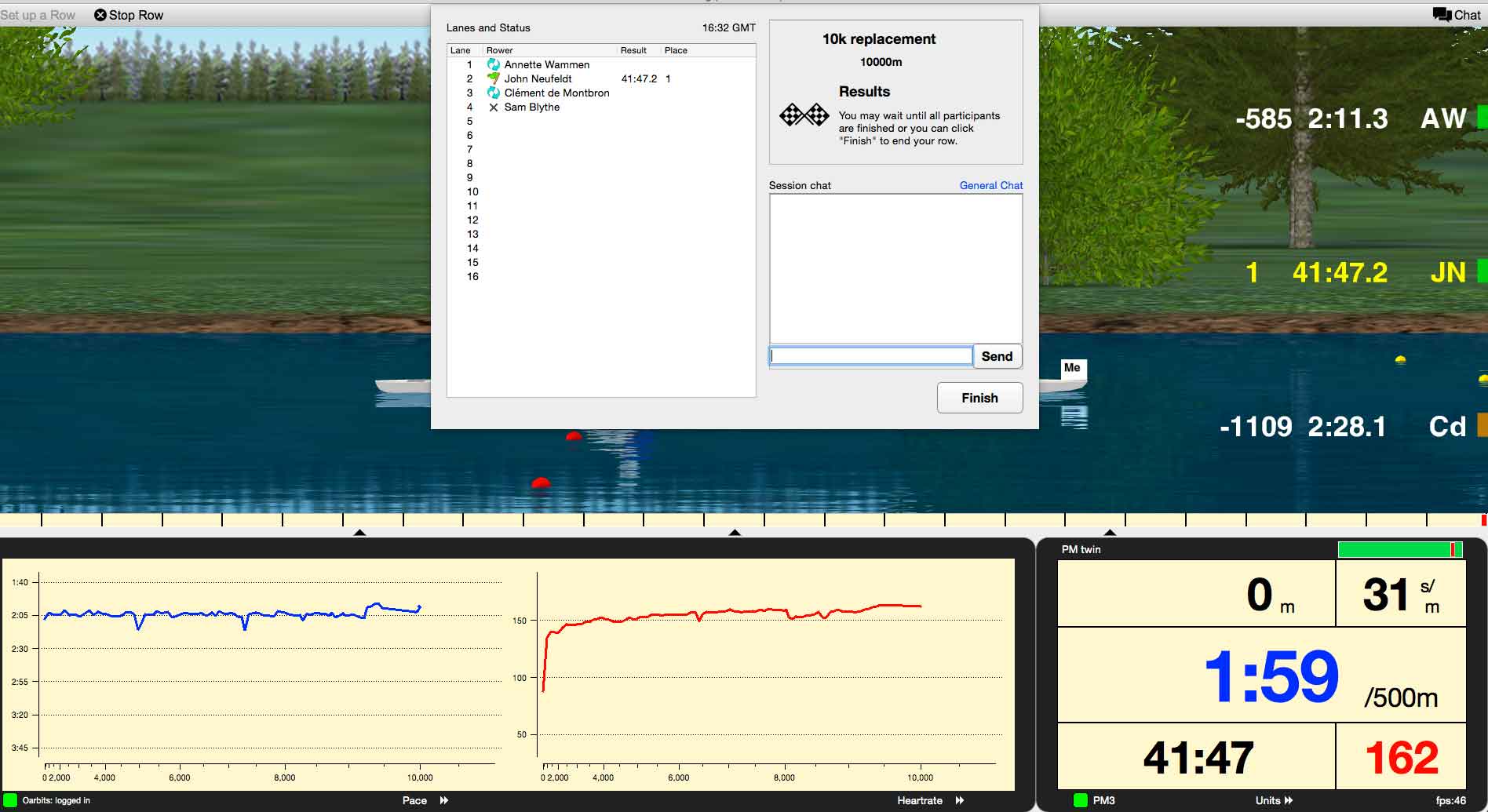Click the 16:32 GMT time text
Screen dimensions: 1488x812
(x=728, y=27)
